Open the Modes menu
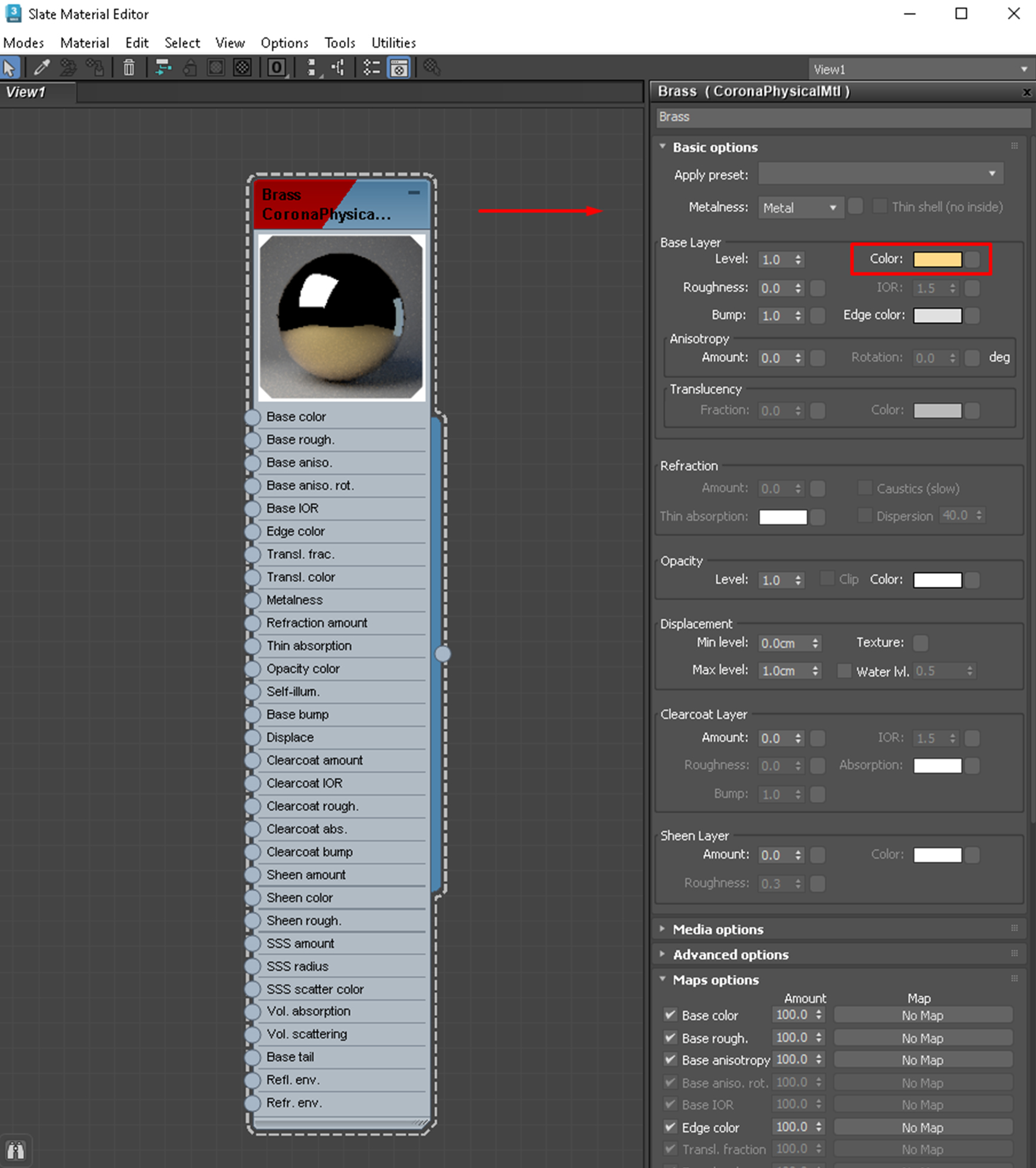The width and height of the screenshot is (1036, 1168). [24, 43]
